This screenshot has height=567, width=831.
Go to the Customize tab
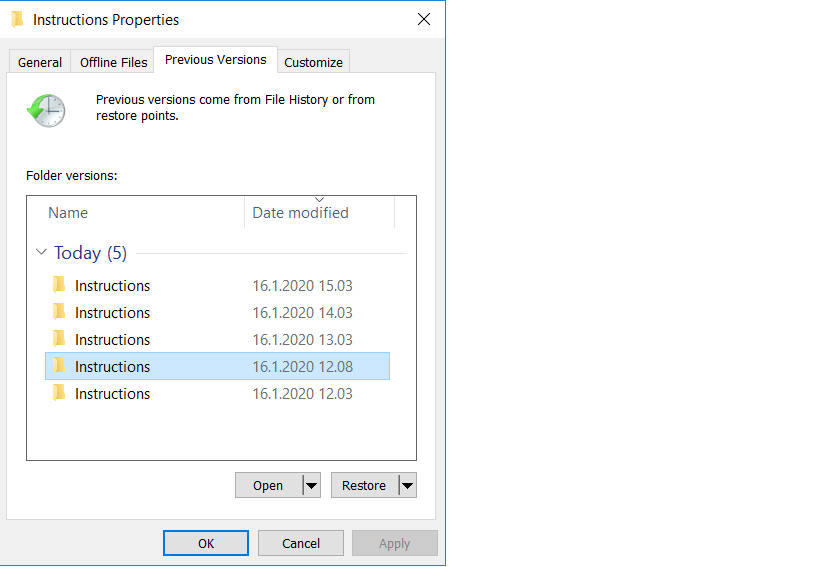(313, 62)
